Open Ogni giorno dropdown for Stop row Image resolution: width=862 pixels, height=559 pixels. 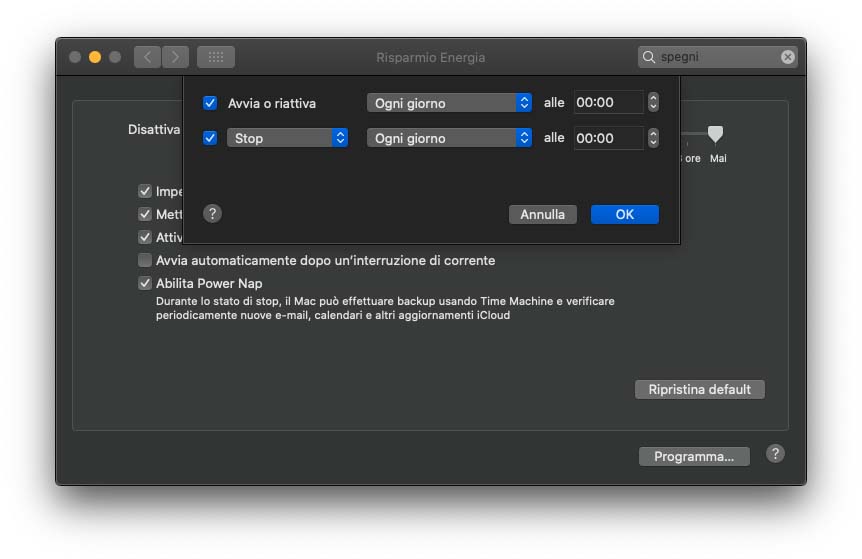(x=449, y=137)
